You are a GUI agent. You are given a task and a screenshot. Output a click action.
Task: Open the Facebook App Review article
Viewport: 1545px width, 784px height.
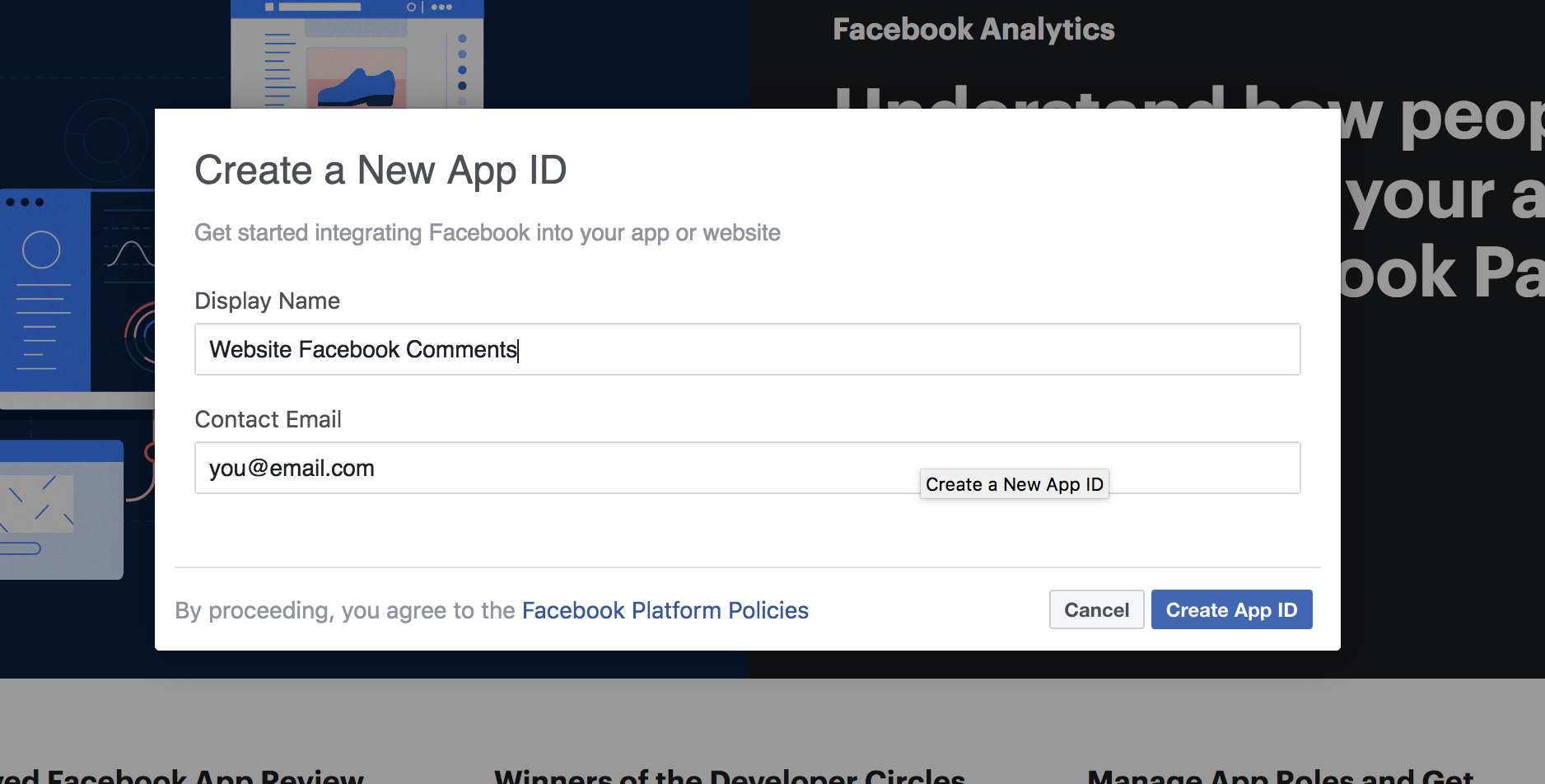(x=182, y=776)
